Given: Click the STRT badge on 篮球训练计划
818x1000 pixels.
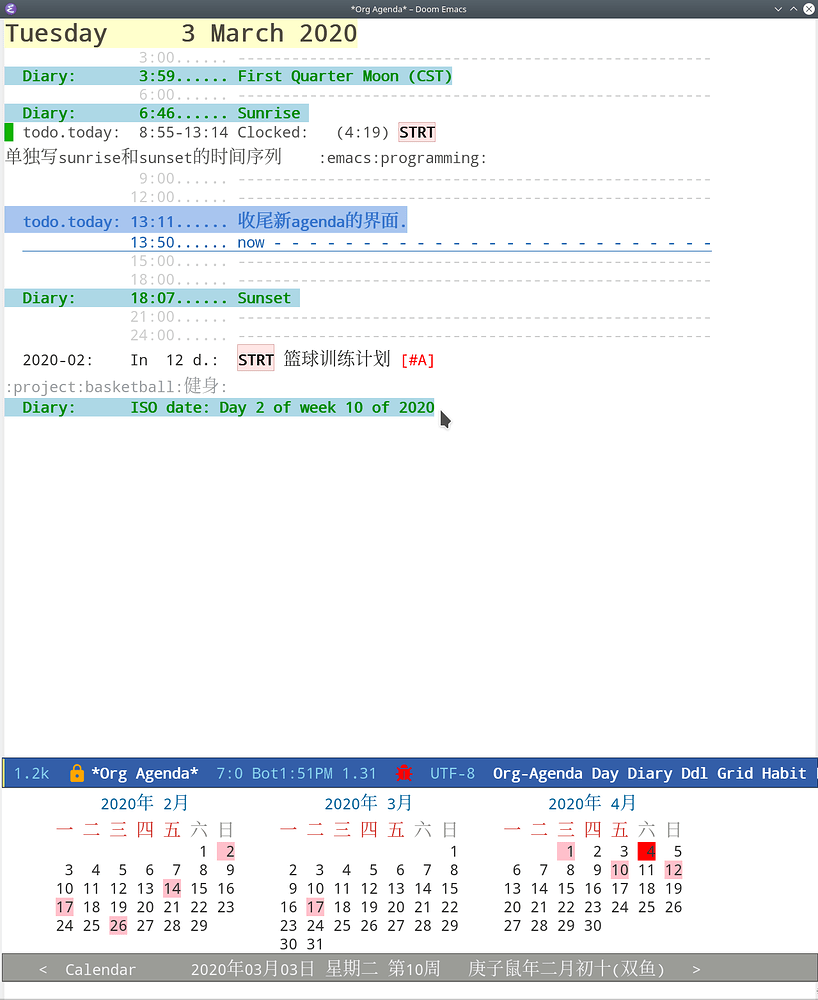Looking at the screenshot, I should (255, 360).
